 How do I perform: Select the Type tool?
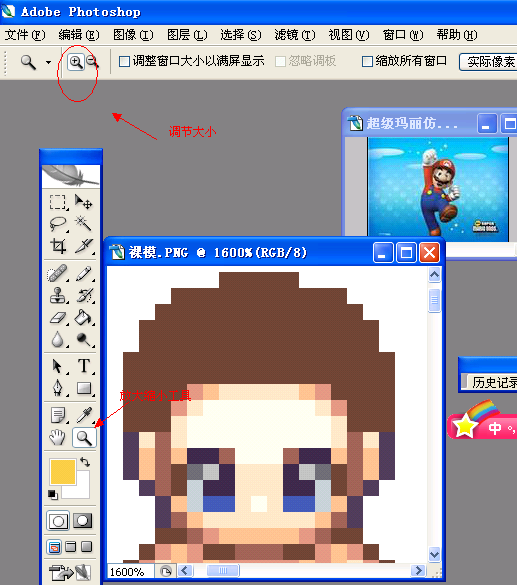(84, 366)
